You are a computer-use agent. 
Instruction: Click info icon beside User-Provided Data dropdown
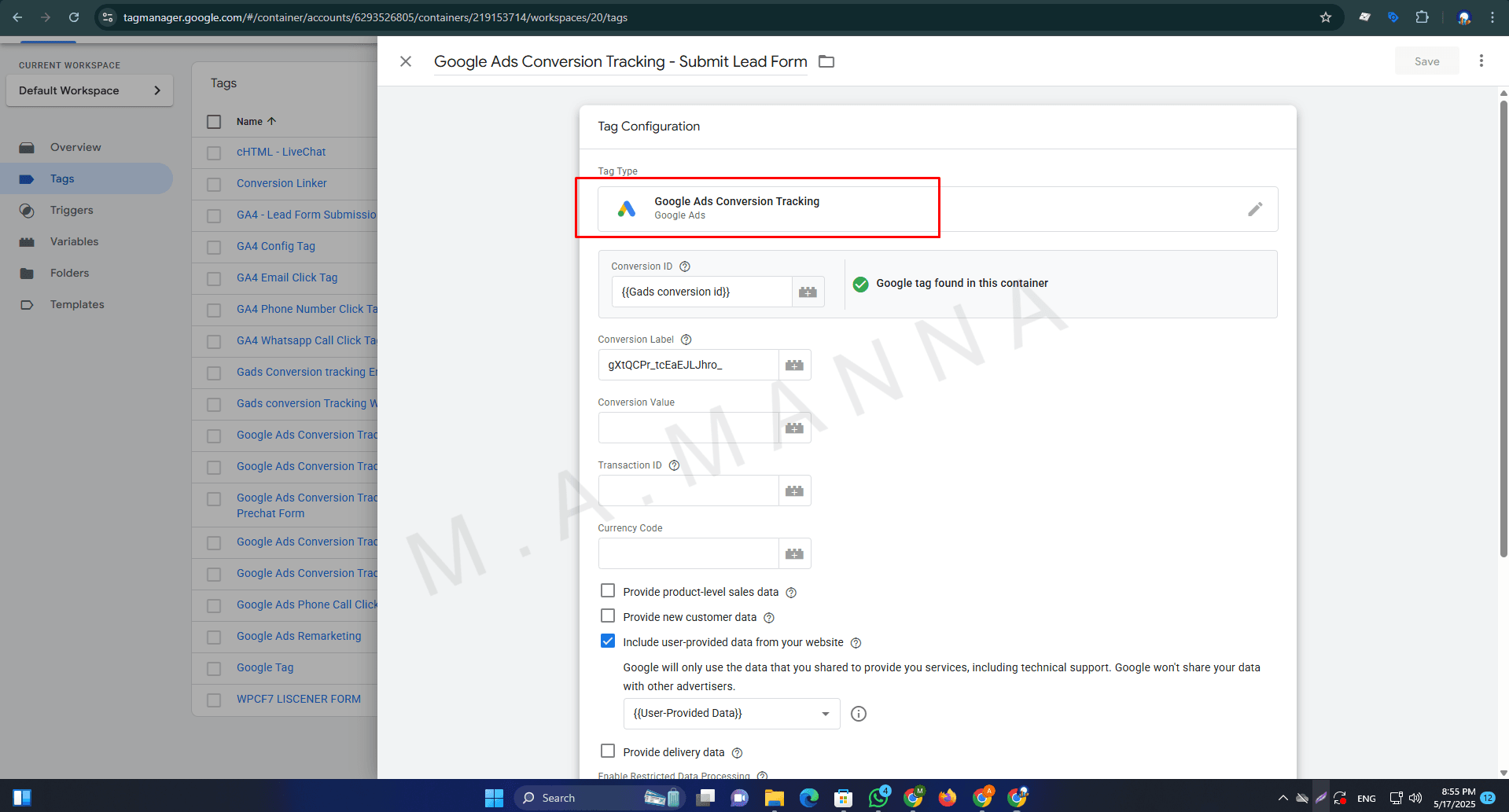click(x=859, y=714)
